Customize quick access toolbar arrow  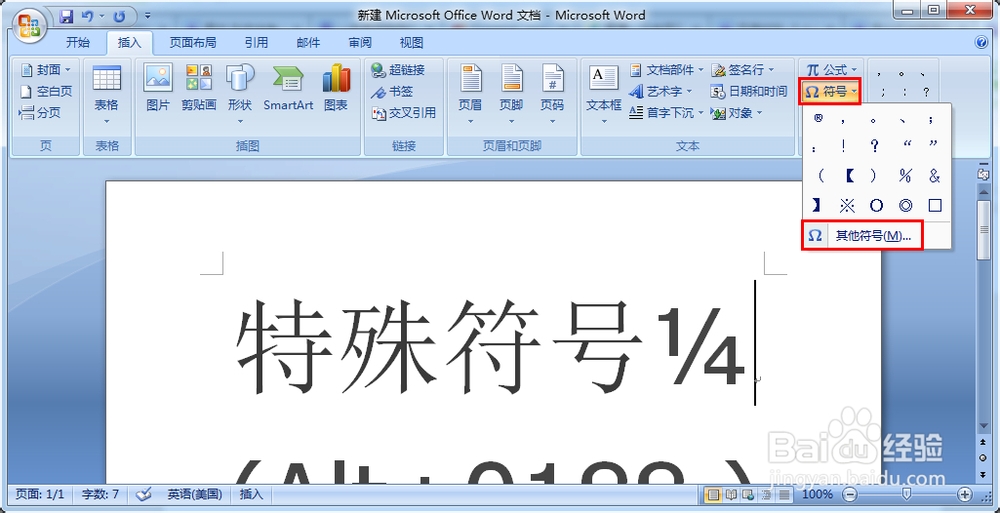(x=148, y=15)
